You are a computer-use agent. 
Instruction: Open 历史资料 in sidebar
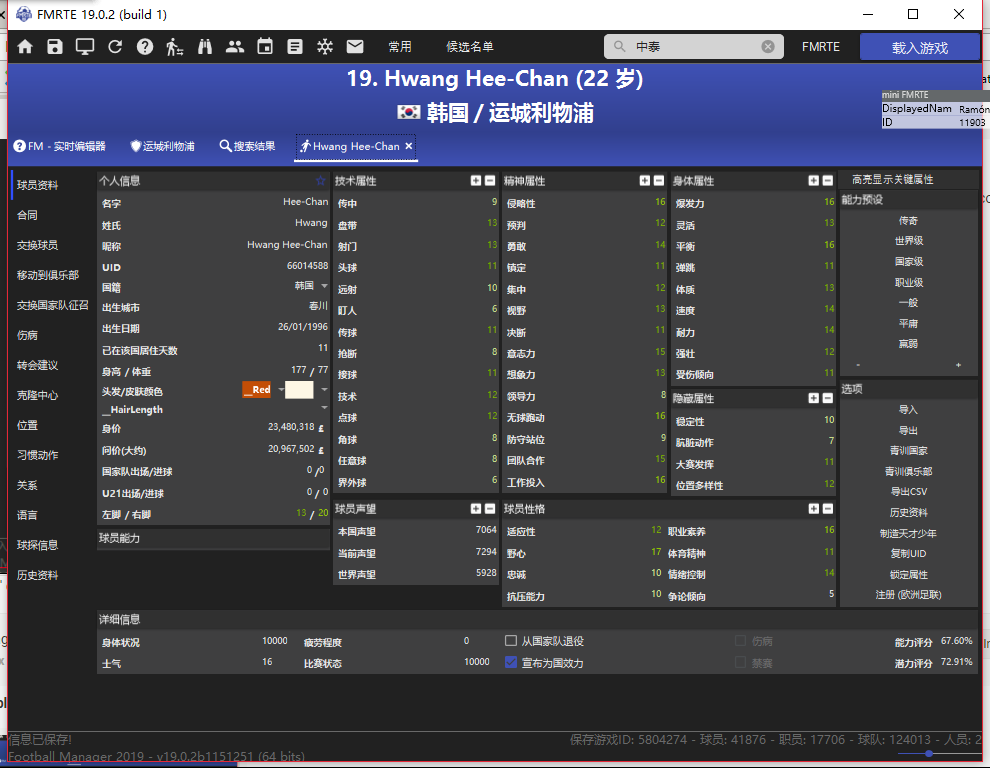click(x=37, y=575)
